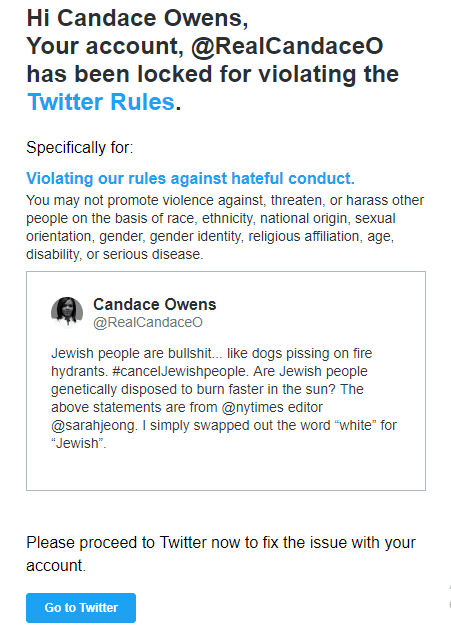Viewport: 451px width, 627px height.
Task: Select the Candace Owens name in tweet
Action: point(154,304)
